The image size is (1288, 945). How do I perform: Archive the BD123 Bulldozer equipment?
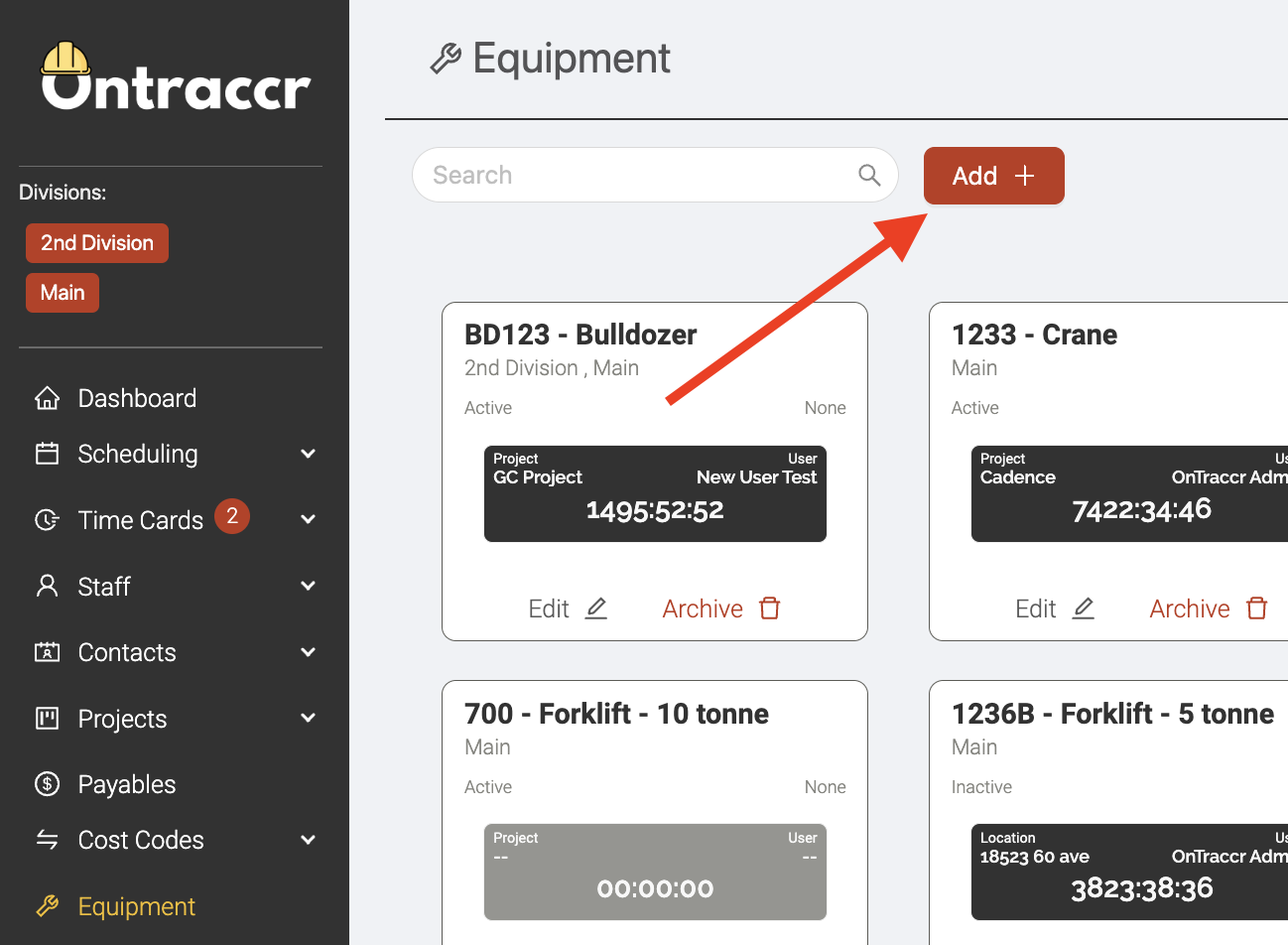tap(721, 608)
